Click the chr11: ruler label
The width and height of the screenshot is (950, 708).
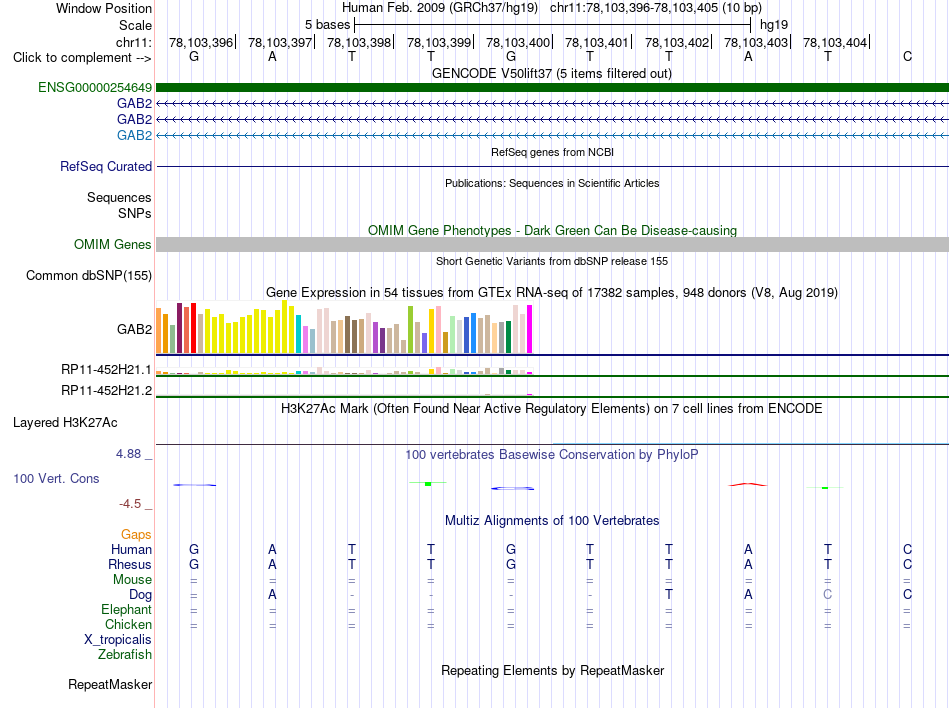[134, 42]
